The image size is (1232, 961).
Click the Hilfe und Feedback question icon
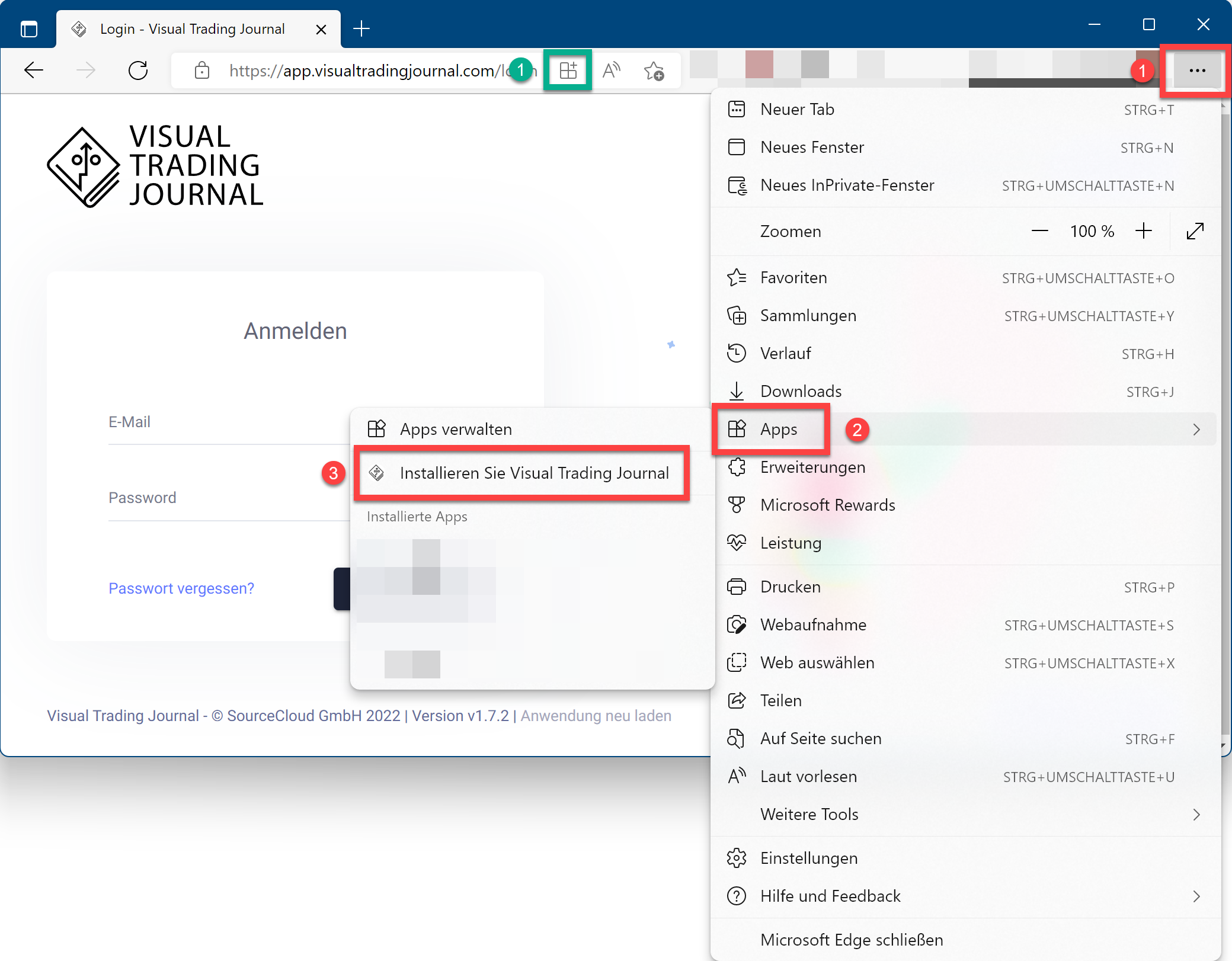736,896
